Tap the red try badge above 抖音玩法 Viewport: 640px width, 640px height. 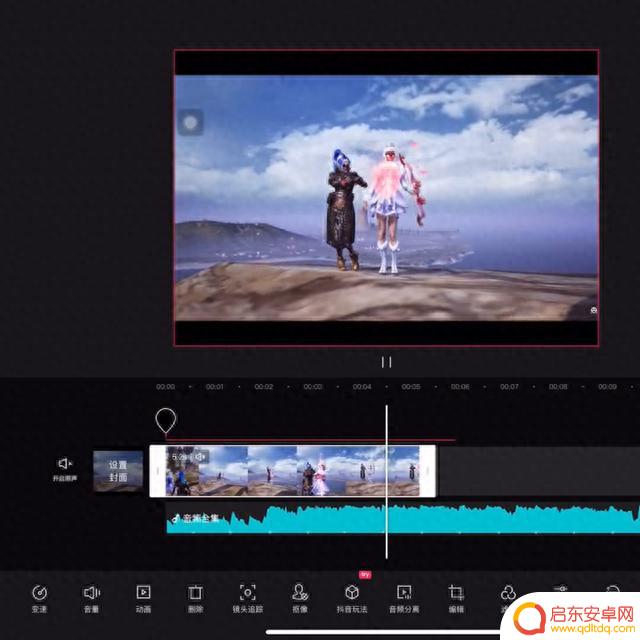click(365, 575)
